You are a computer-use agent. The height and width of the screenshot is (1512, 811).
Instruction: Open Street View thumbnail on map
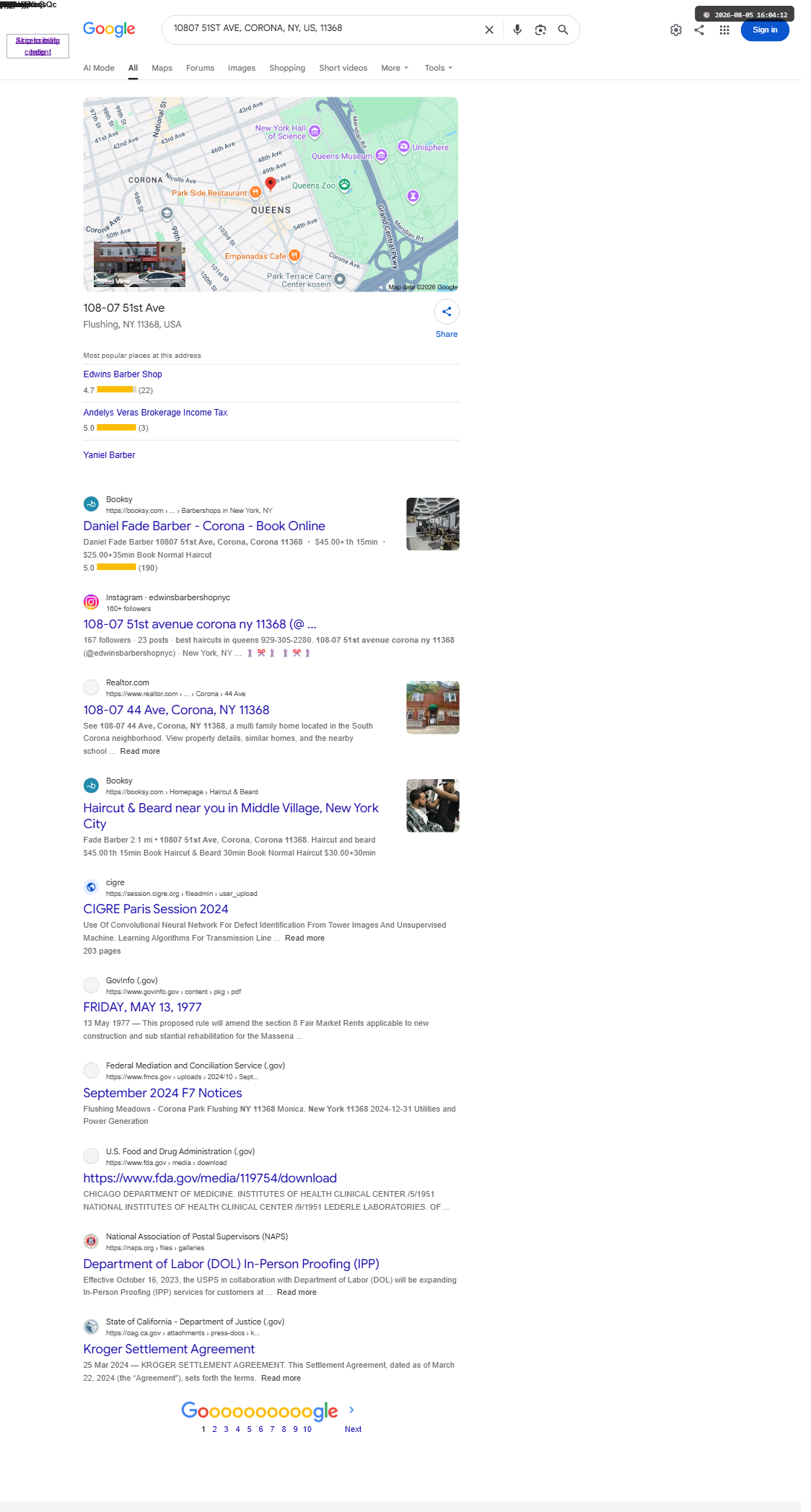point(139,265)
